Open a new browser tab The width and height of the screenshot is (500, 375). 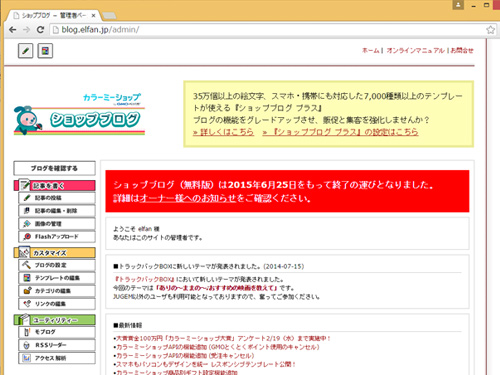tap(109, 15)
